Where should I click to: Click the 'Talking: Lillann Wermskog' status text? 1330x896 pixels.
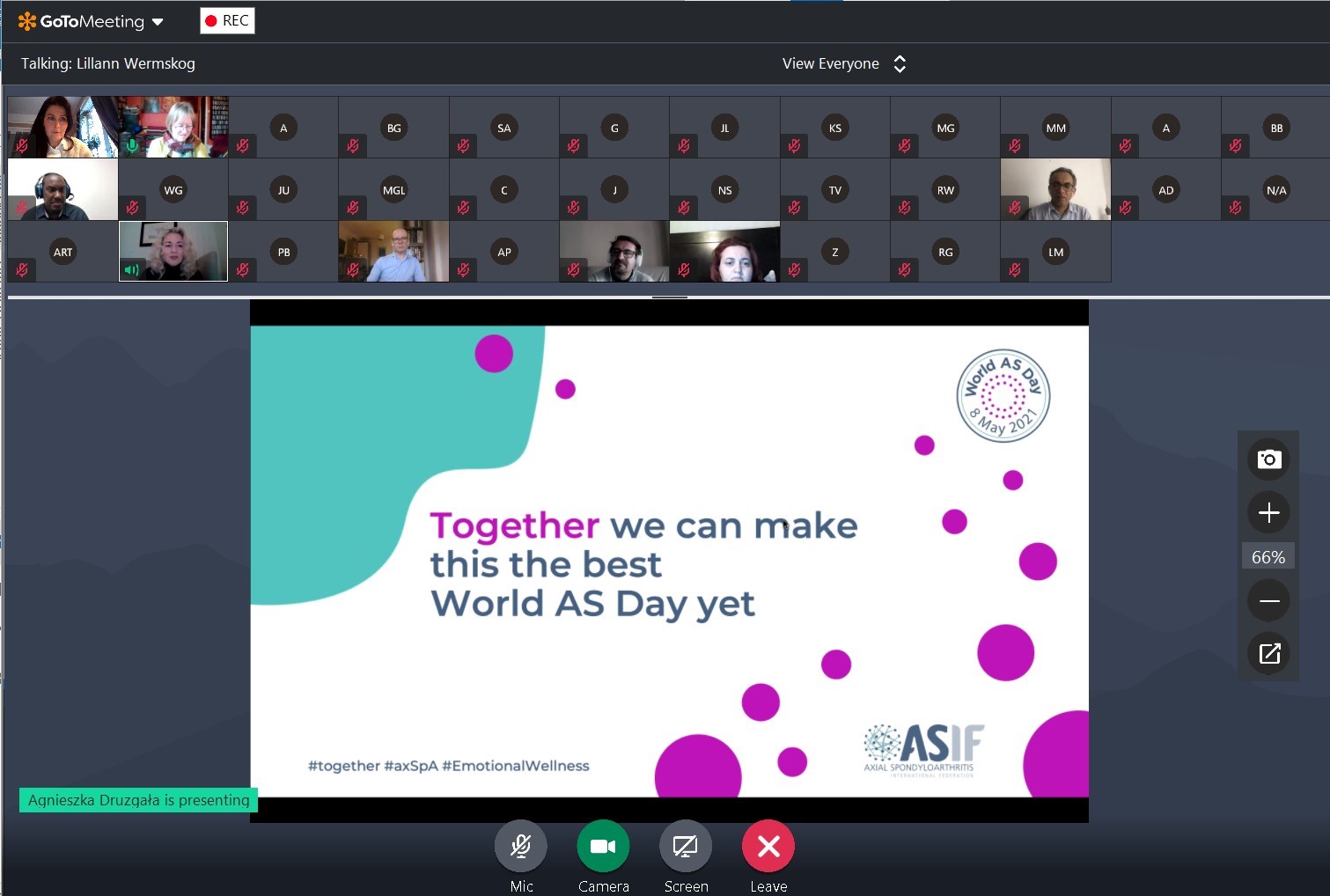(108, 63)
